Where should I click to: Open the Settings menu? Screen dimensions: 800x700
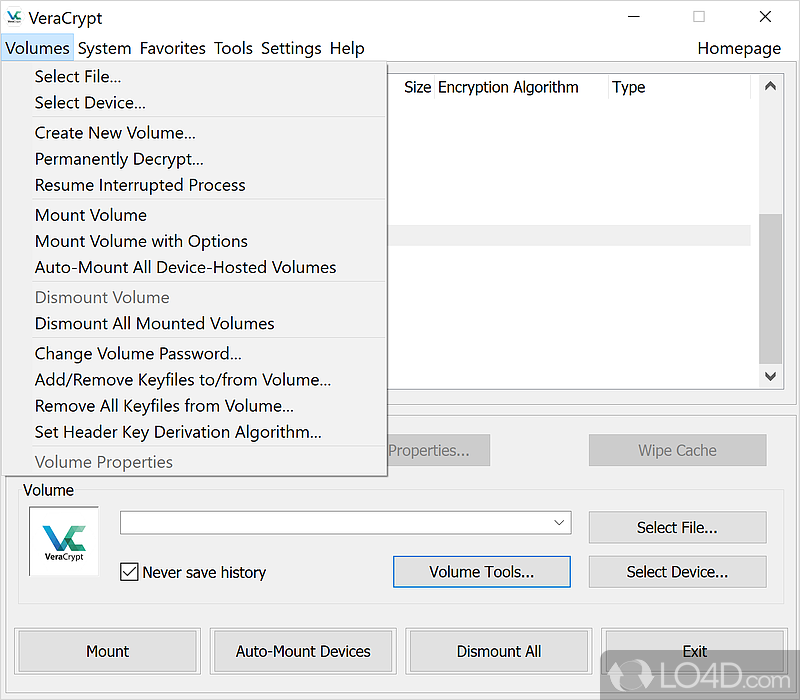click(291, 48)
